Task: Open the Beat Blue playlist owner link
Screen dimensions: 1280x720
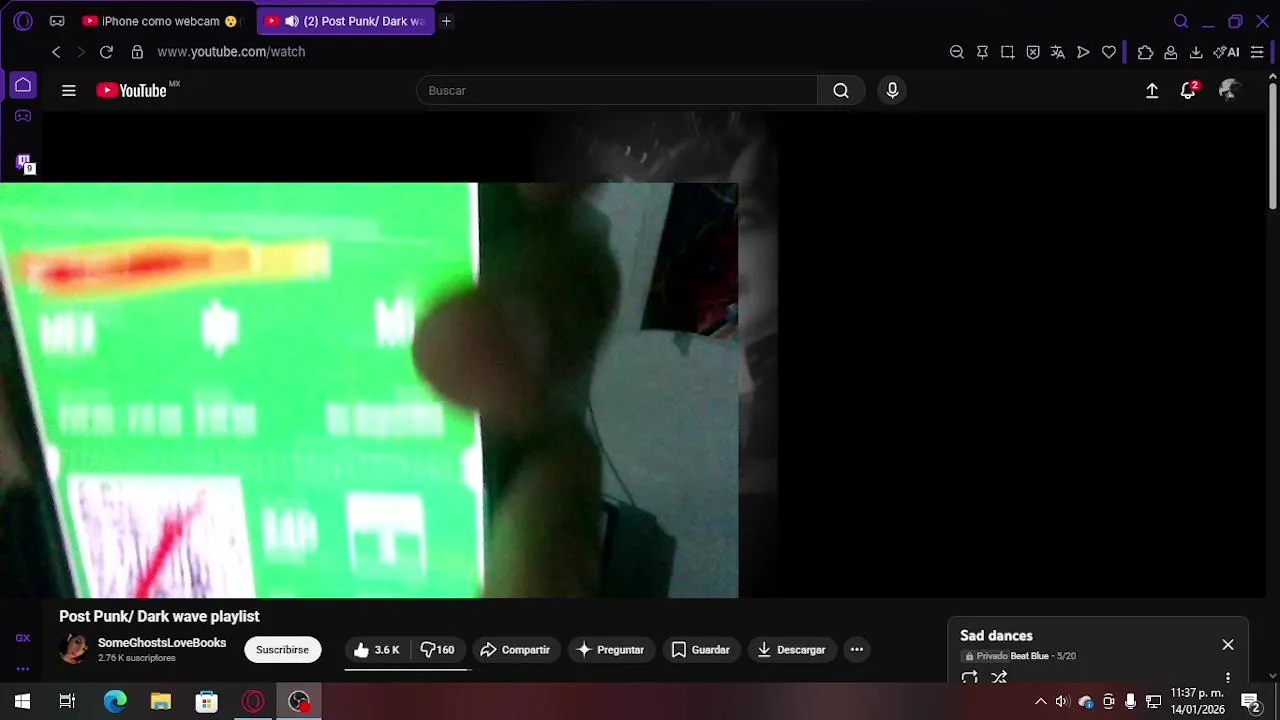Action: [x=1029, y=656]
